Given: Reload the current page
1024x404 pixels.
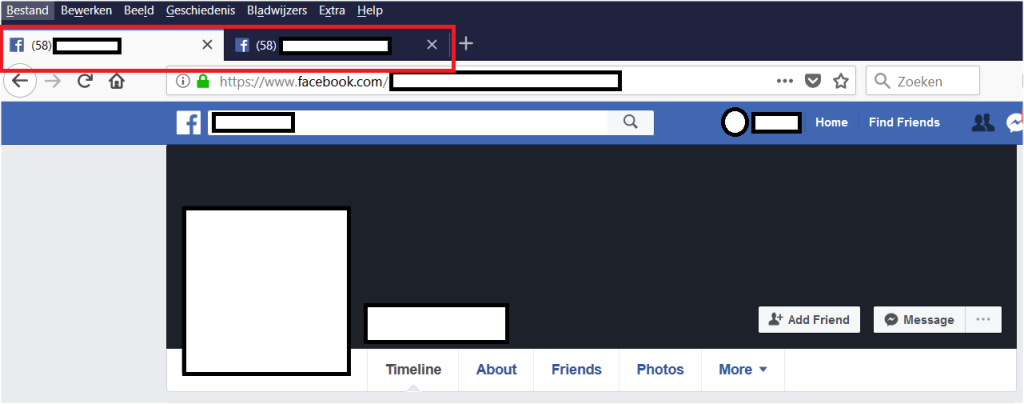Looking at the screenshot, I should pyautogui.click(x=85, y=82).
